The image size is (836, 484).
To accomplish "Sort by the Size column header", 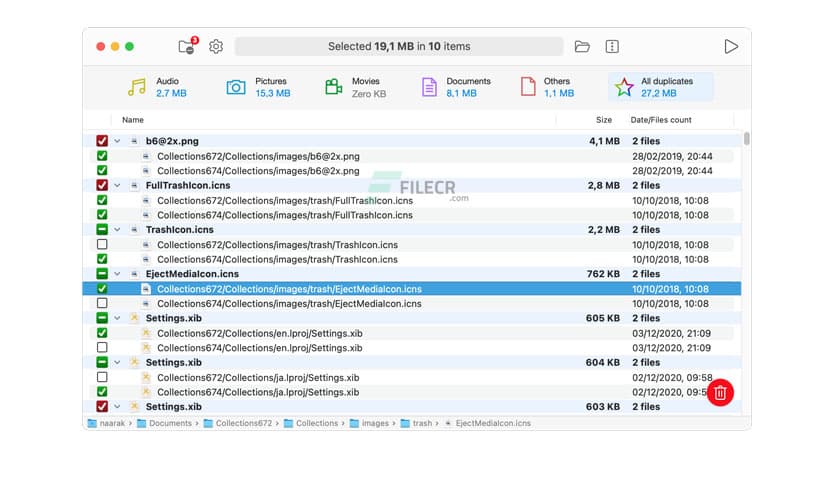I will point(603,120).
